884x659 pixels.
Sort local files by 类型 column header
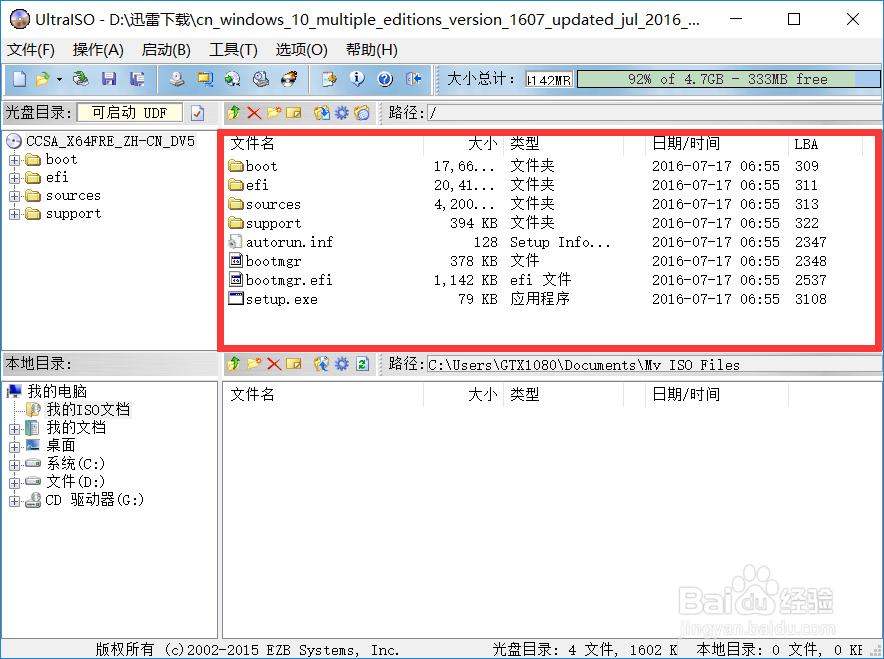click(563, 395)
